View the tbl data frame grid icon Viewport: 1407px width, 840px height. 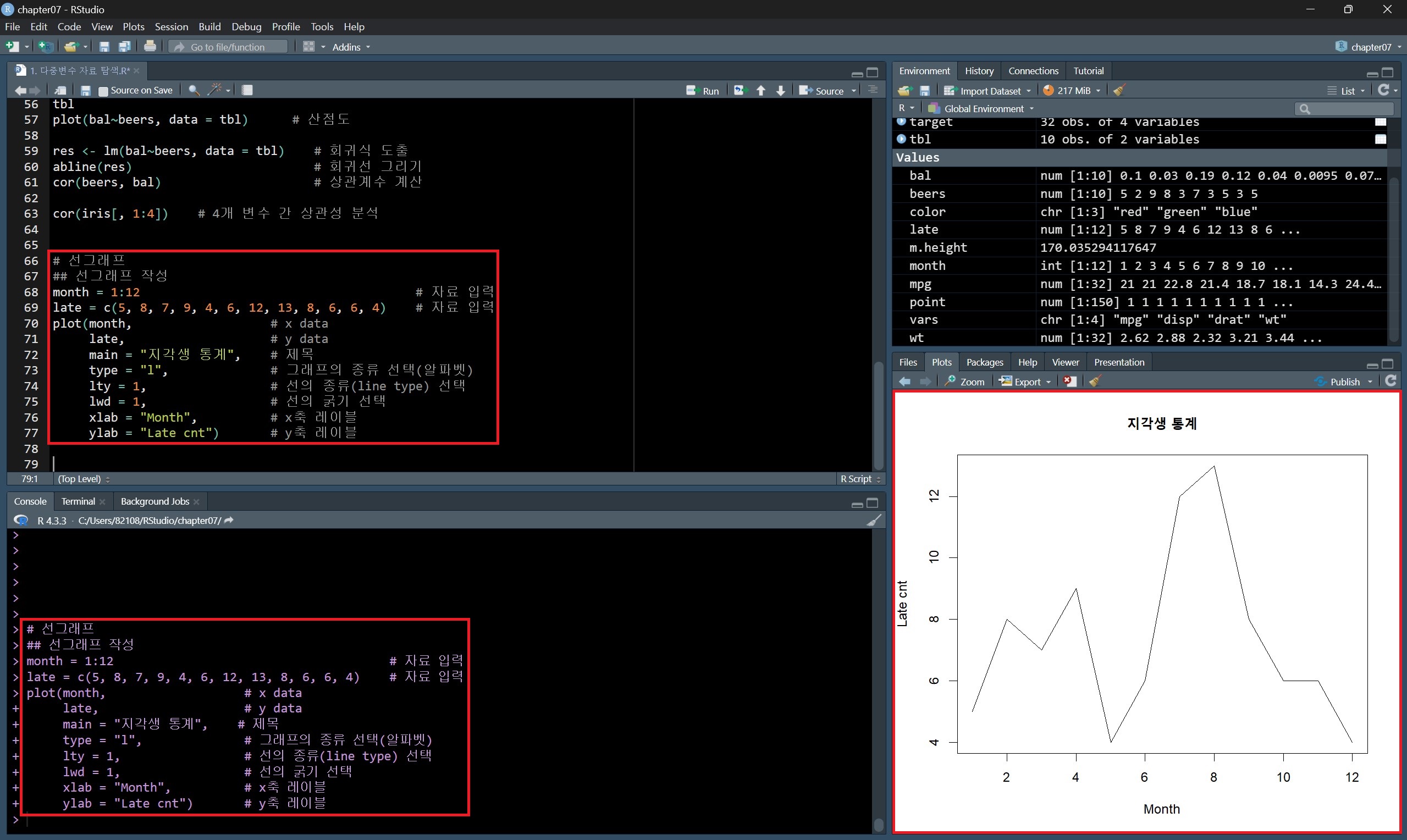pyautogui.click(x=1381, y=139)
